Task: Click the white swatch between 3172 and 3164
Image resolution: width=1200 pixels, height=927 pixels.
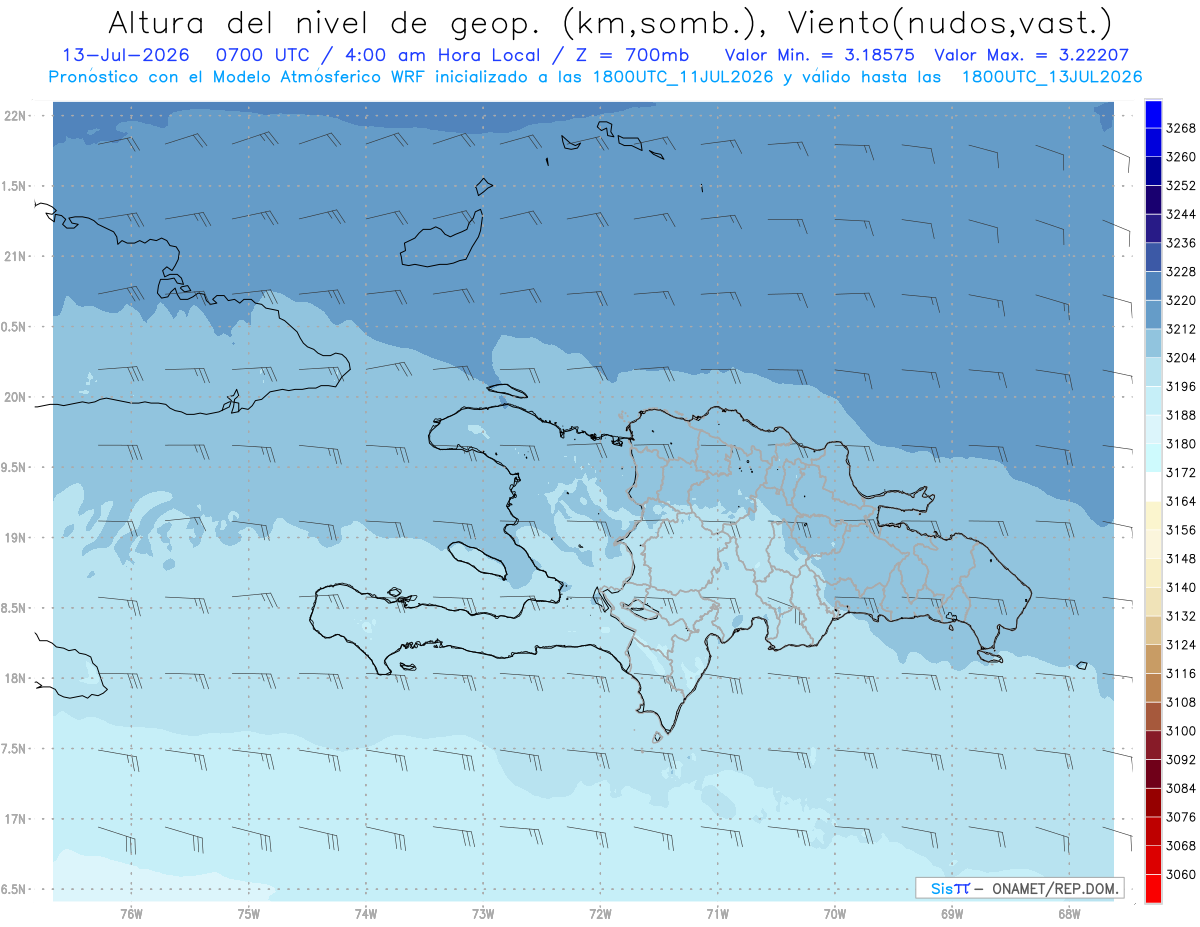Action: (x=1153, y=487)
